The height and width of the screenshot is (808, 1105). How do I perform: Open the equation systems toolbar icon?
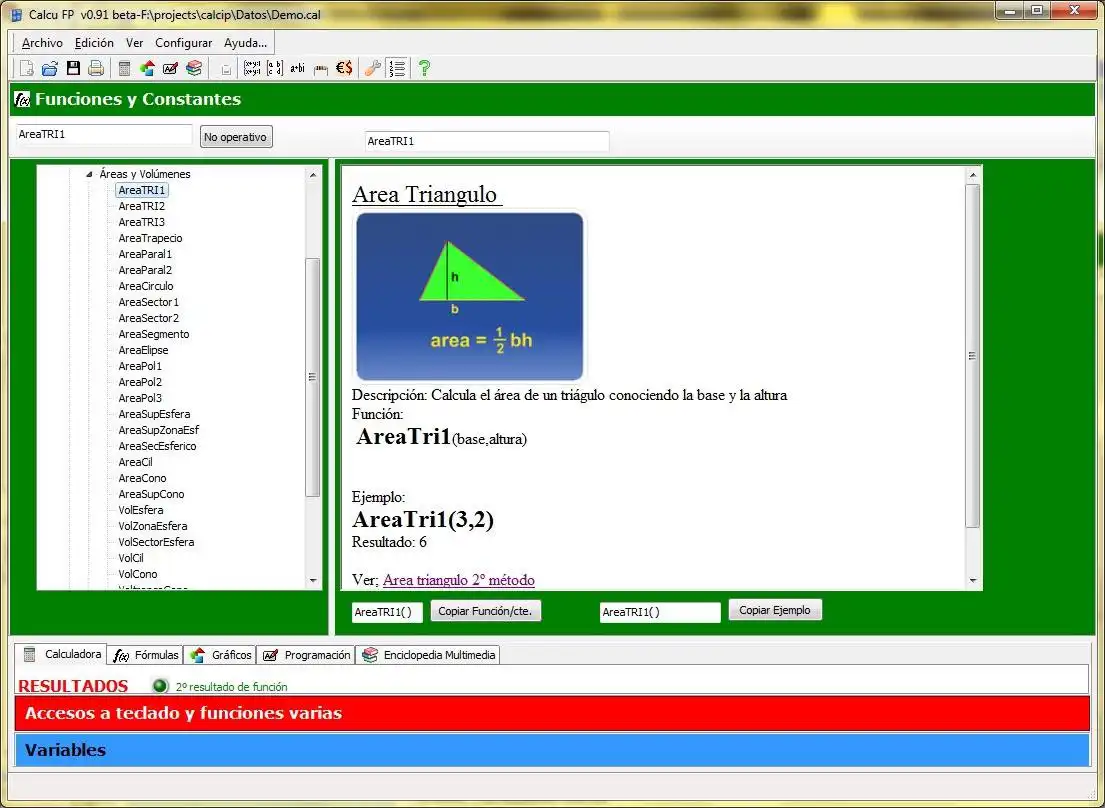tap(252, 68)
